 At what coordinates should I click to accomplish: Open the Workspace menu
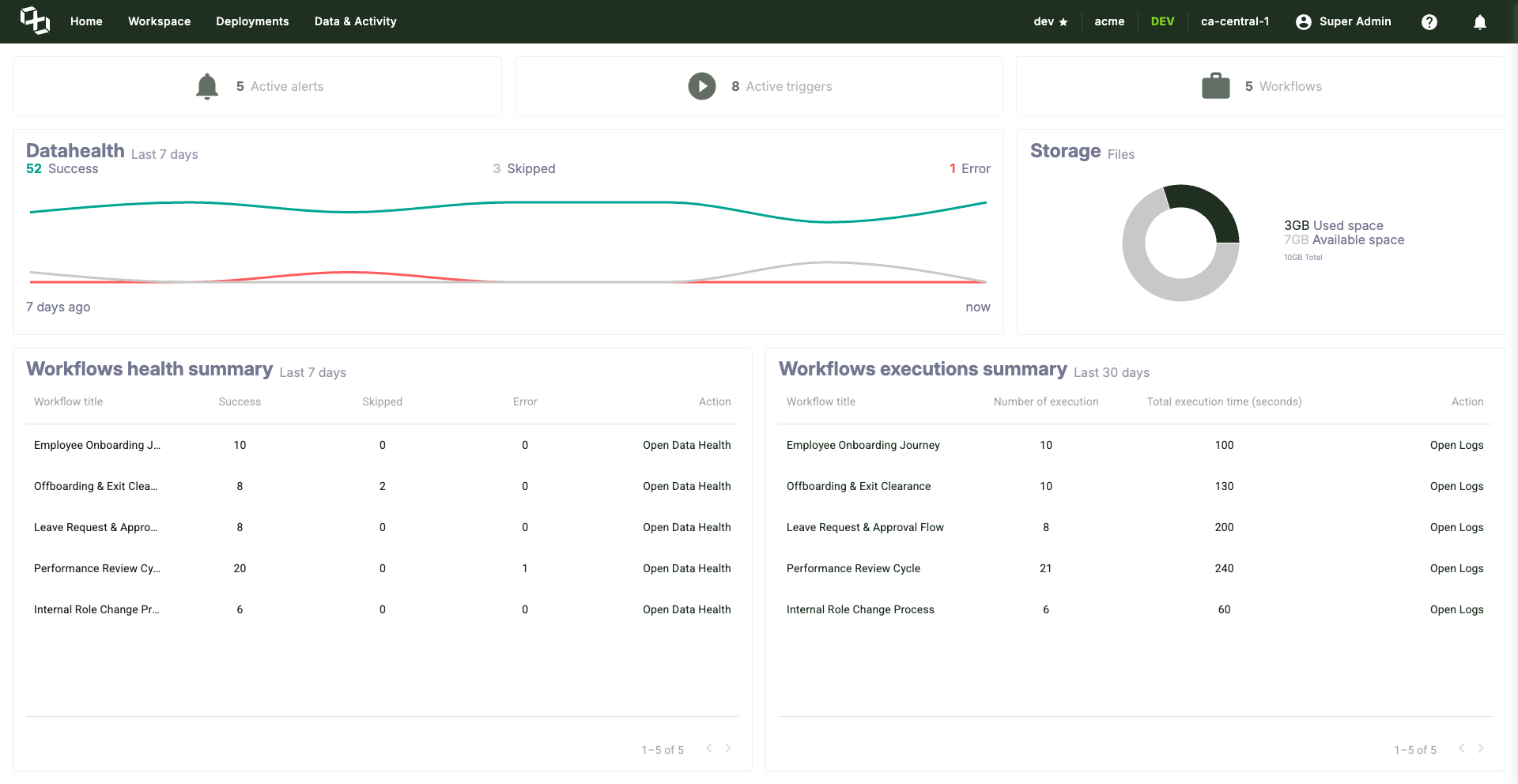click(x=160, y=21)
